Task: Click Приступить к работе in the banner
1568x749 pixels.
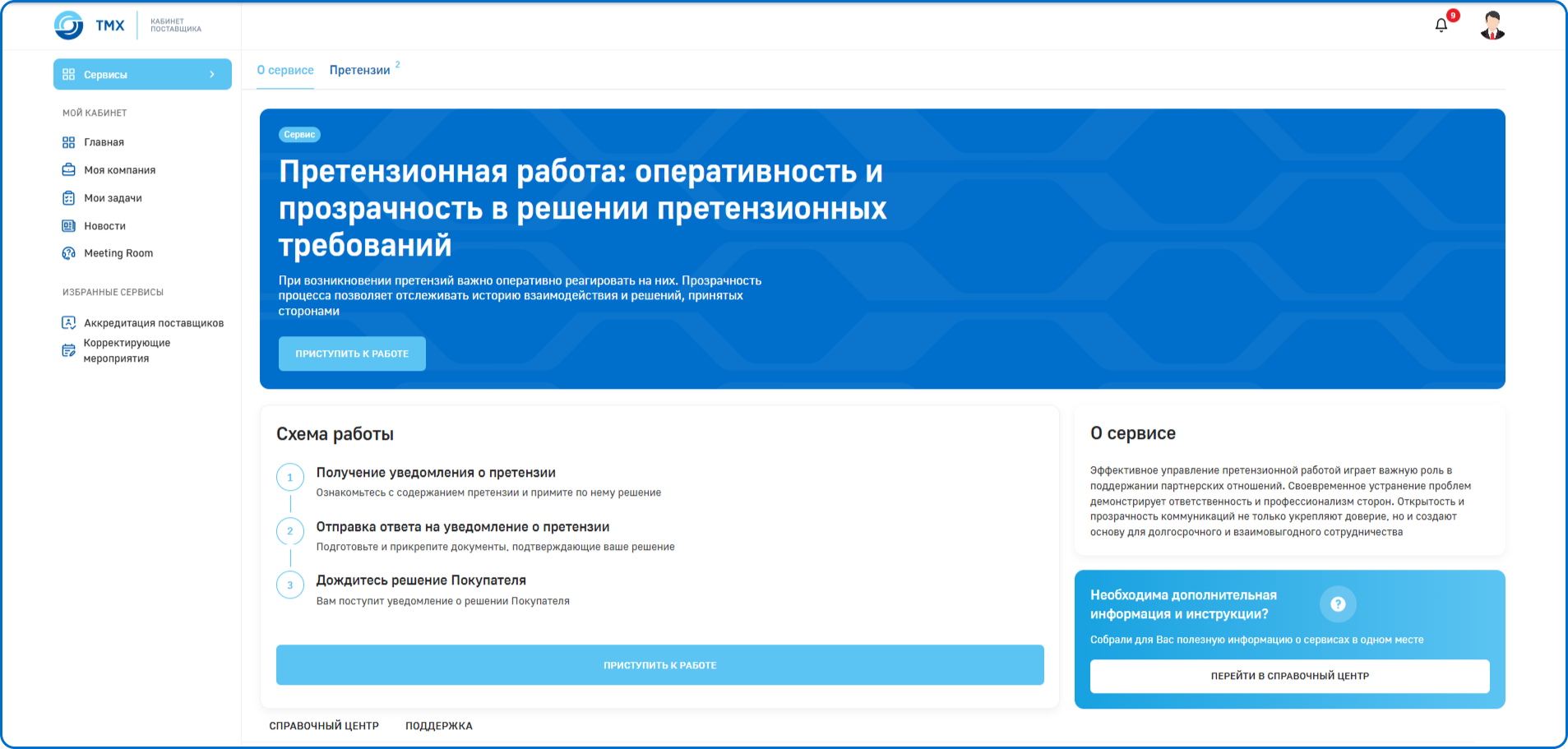Action: [x=351, y=354]
